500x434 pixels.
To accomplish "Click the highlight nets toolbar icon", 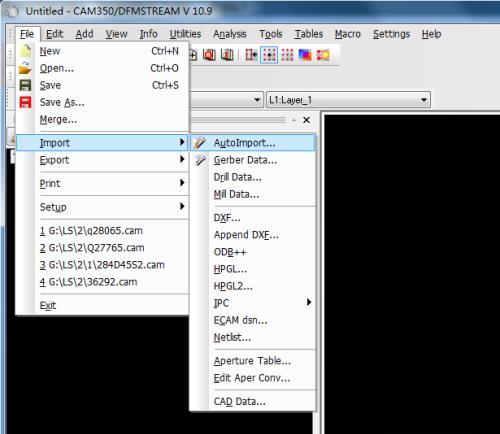I will click(x=323, y=55).
